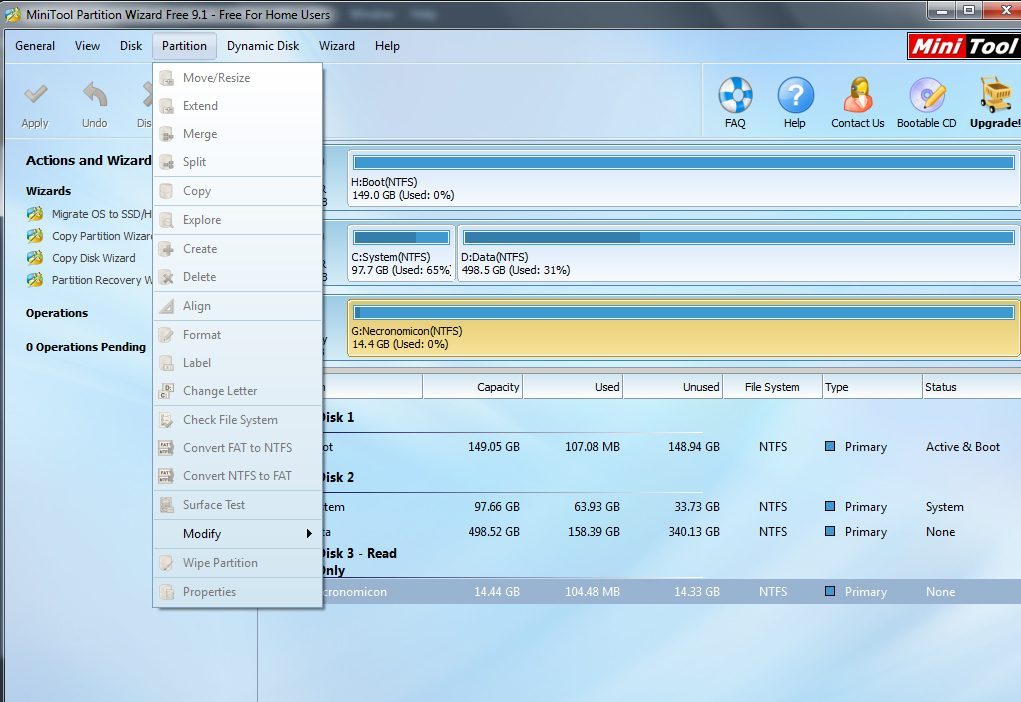
Task: Click the Active & Boot status cell
Action: 962,447
